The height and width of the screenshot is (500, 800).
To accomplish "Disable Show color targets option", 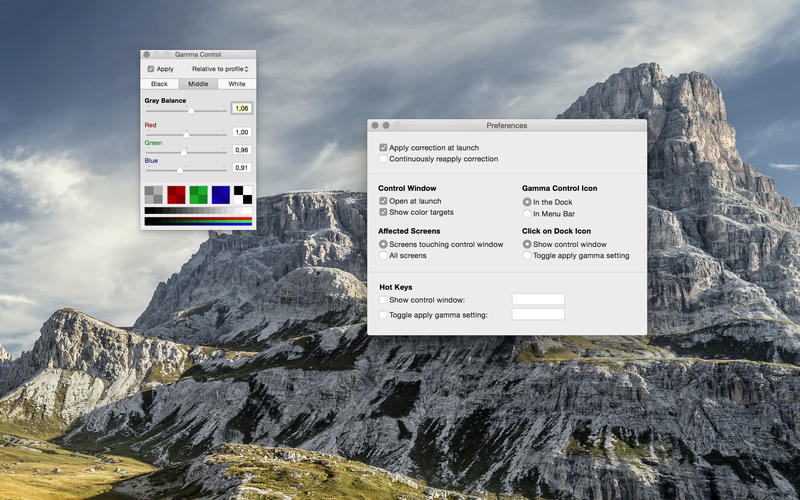I will [x=384, y=213].
